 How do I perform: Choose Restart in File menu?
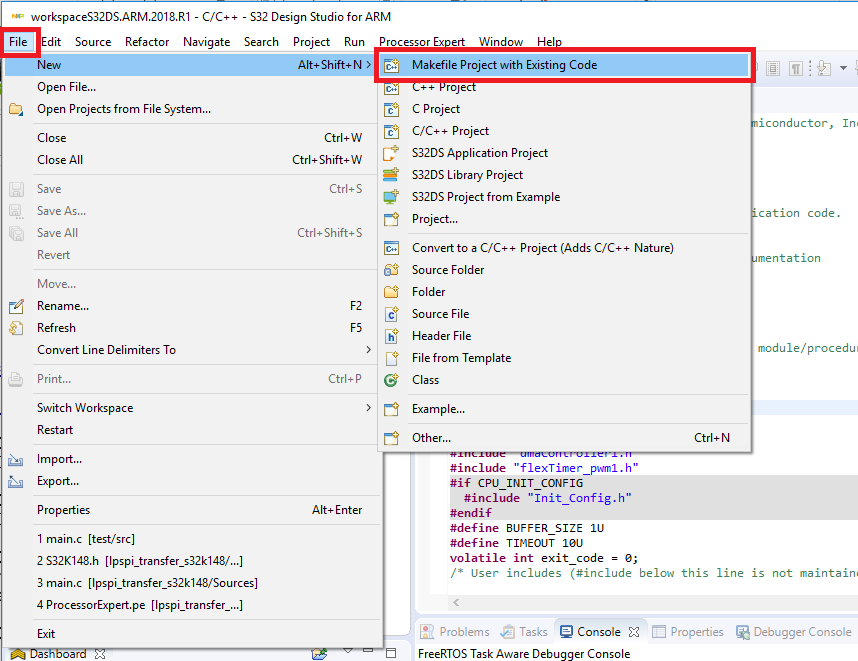coord(192,430)
